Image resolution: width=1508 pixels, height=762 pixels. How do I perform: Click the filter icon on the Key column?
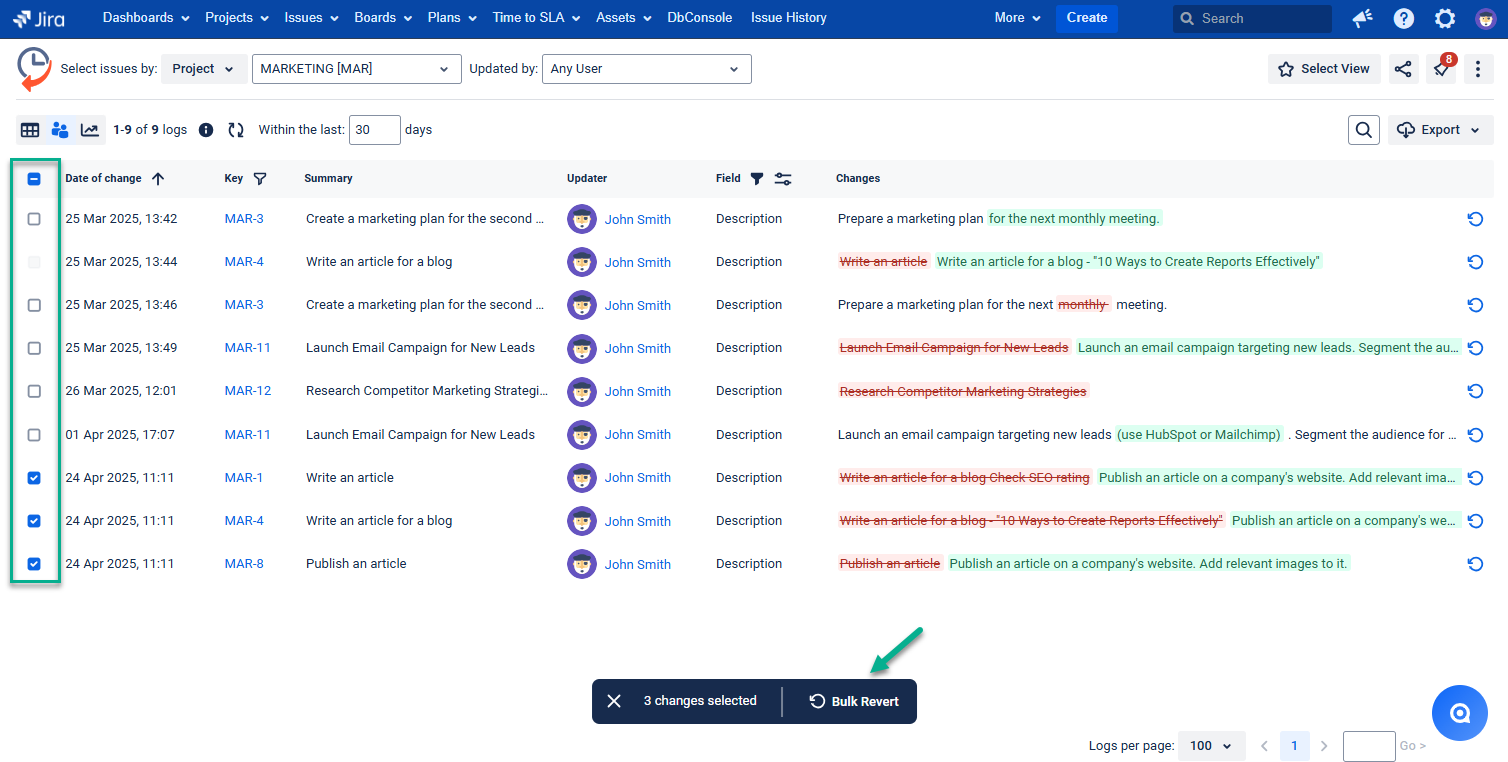point(261,178)
